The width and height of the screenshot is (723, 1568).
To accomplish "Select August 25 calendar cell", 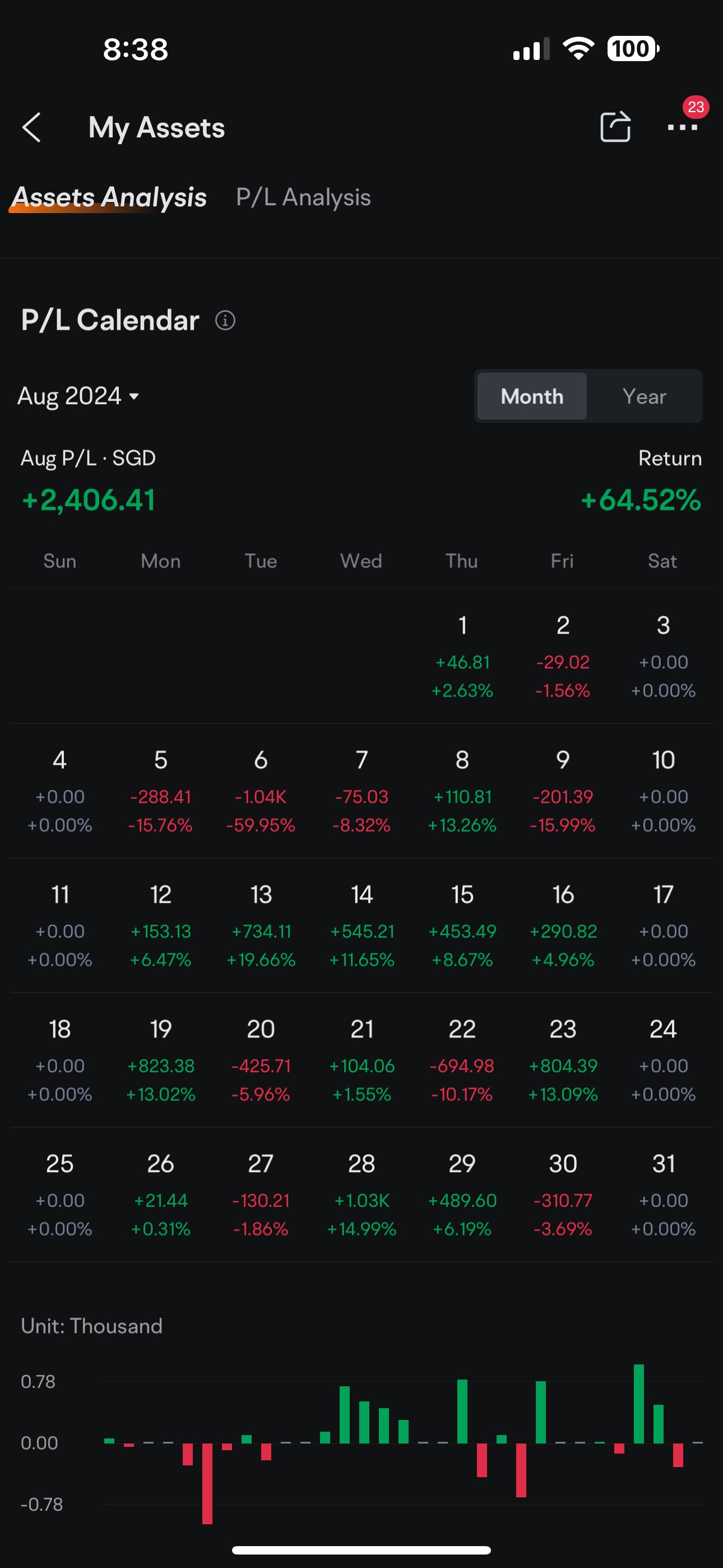I will [x=59, y=1196].
